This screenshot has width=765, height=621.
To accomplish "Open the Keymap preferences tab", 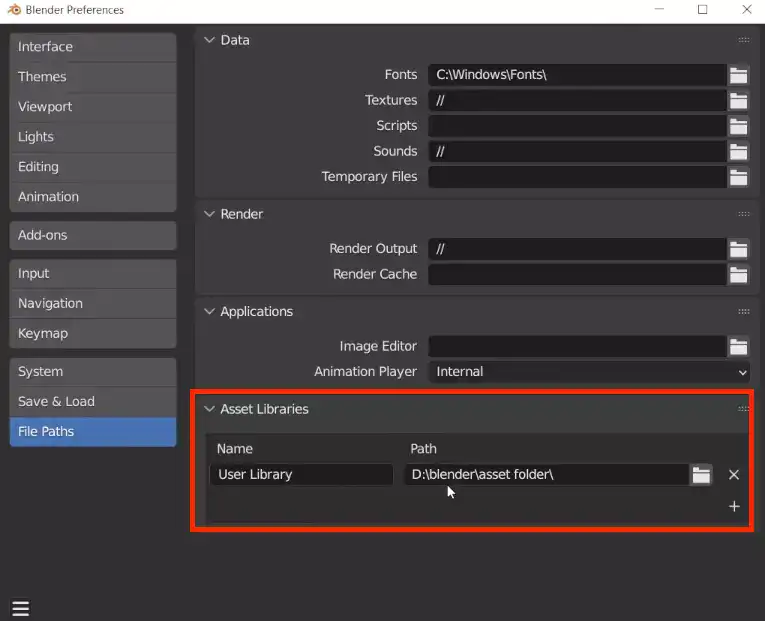I will pyautogui.click(x=93, y=334).
